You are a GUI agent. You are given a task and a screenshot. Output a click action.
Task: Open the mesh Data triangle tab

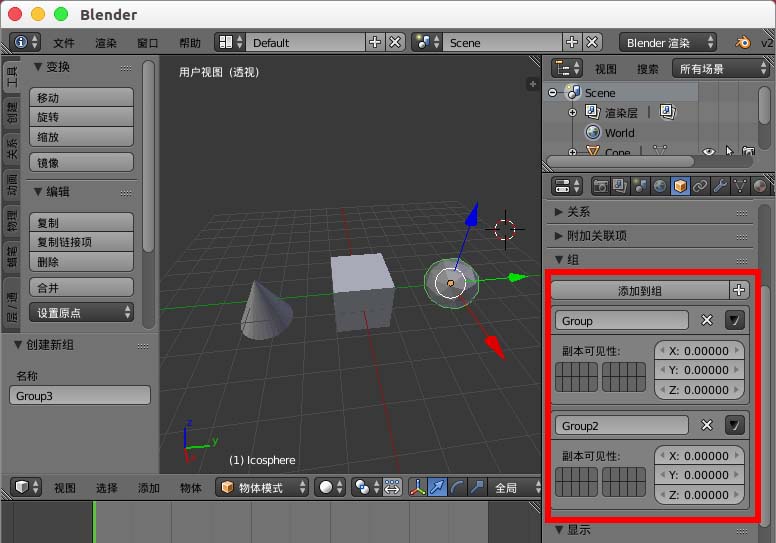(x=740, y=187)
